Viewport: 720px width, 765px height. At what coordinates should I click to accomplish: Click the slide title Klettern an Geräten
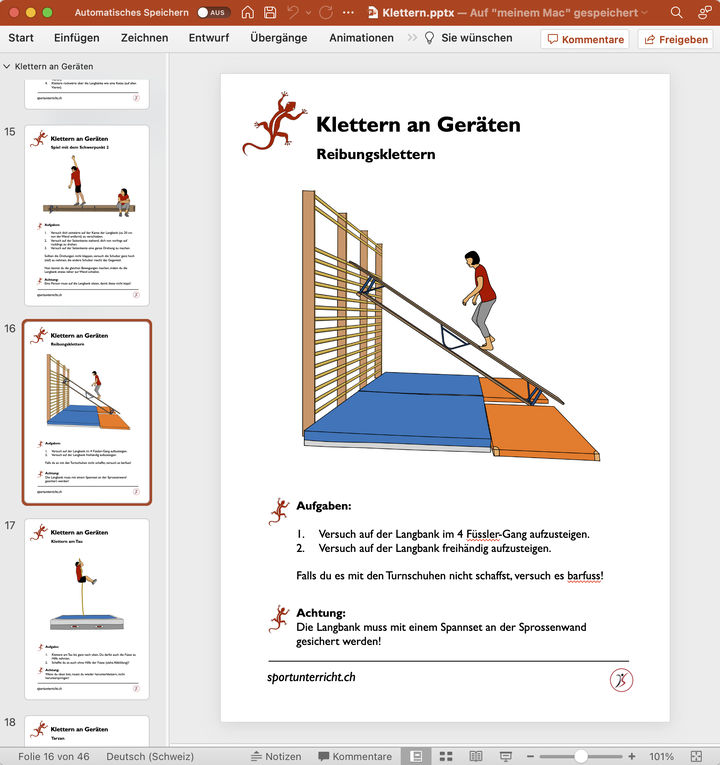[x=418, y=125]
